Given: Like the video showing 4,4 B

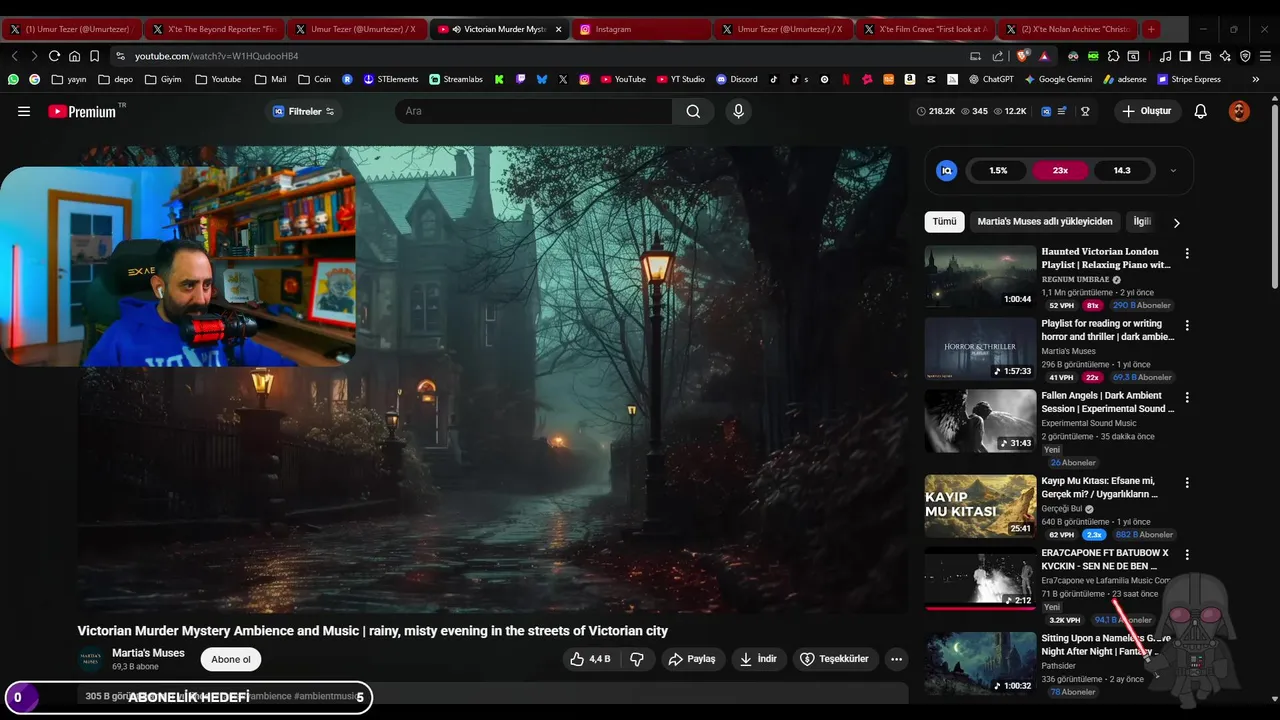Looking at the screenshot, I should [590, 659].
